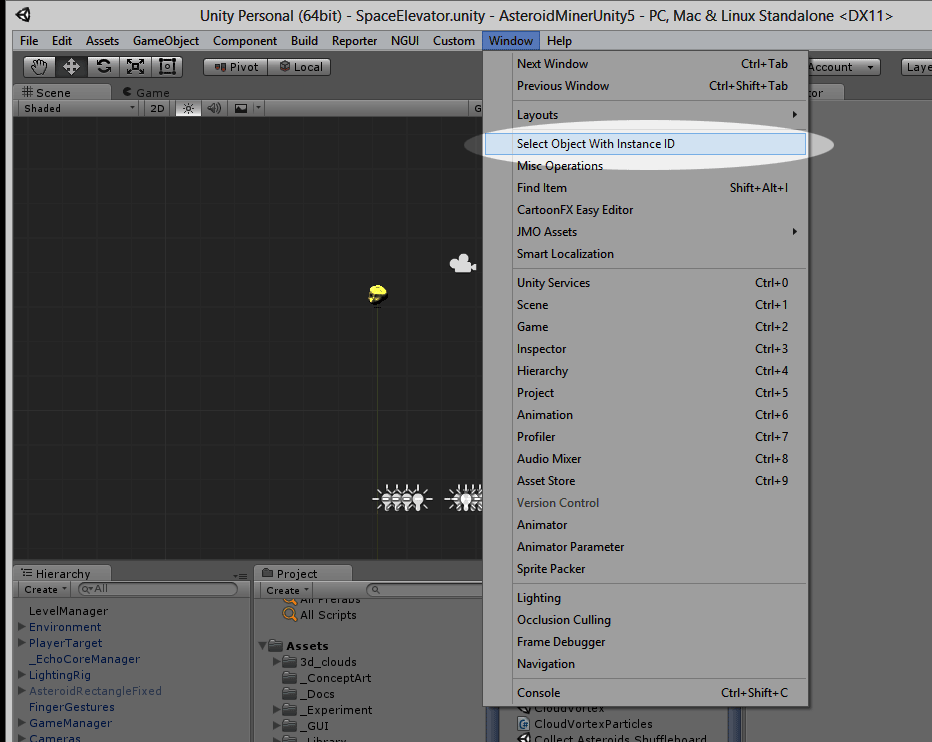This screenshot has width=932, height=742.
Task: Open the Shaded draw mode dropdown
Action: point(78,108)
